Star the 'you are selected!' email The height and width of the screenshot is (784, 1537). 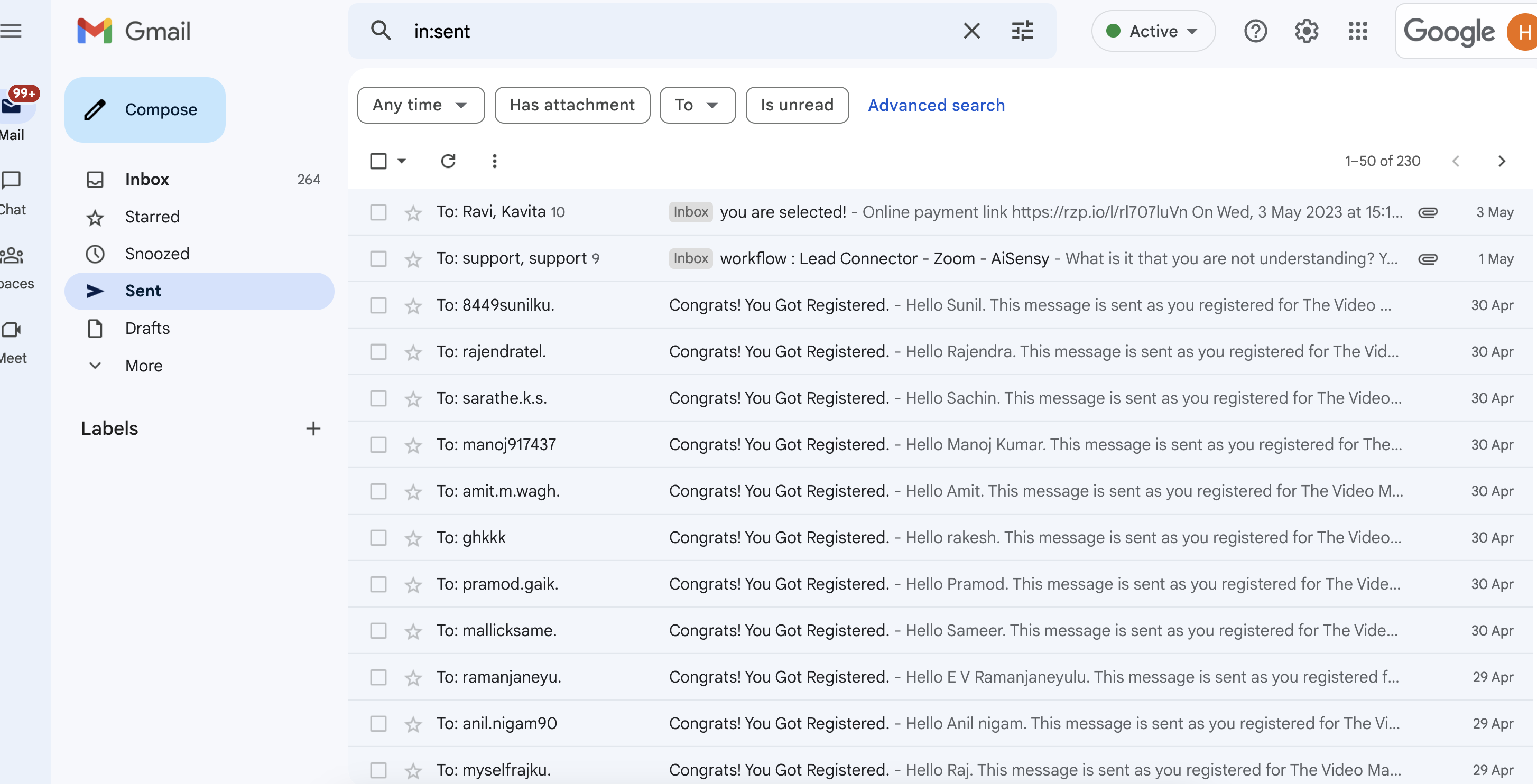click(413, 212)
